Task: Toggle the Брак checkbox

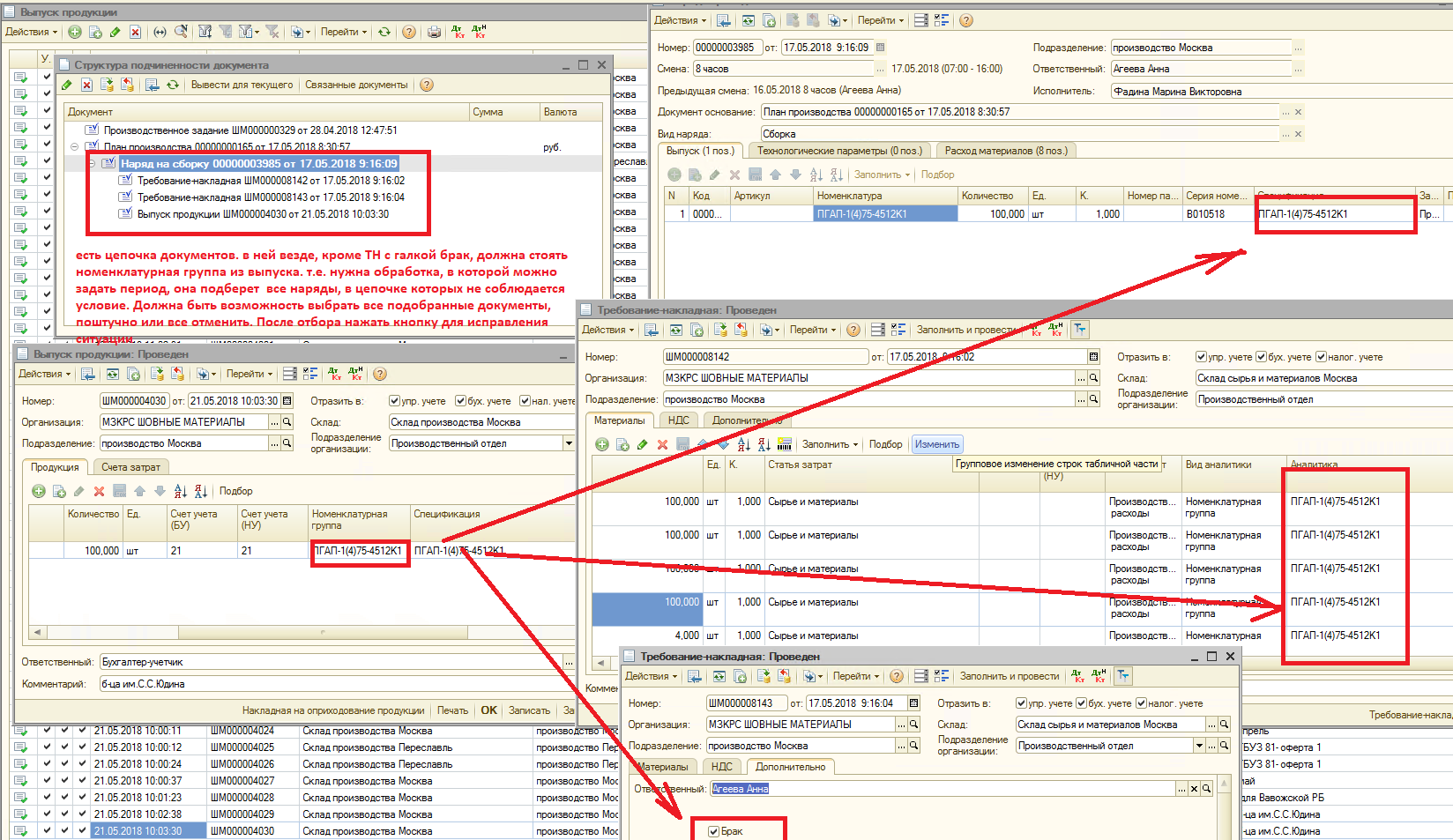Action: [714, 831]
